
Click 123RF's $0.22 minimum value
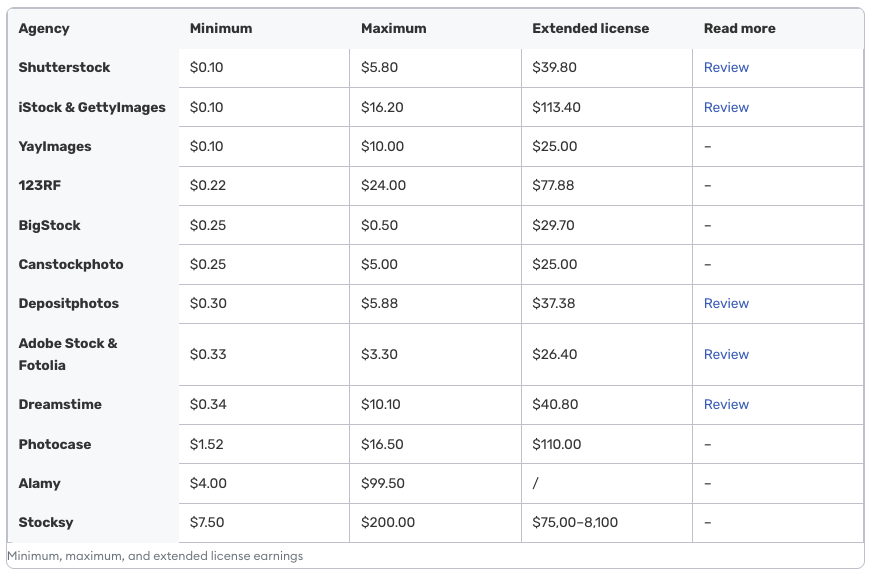coord(207,185)
